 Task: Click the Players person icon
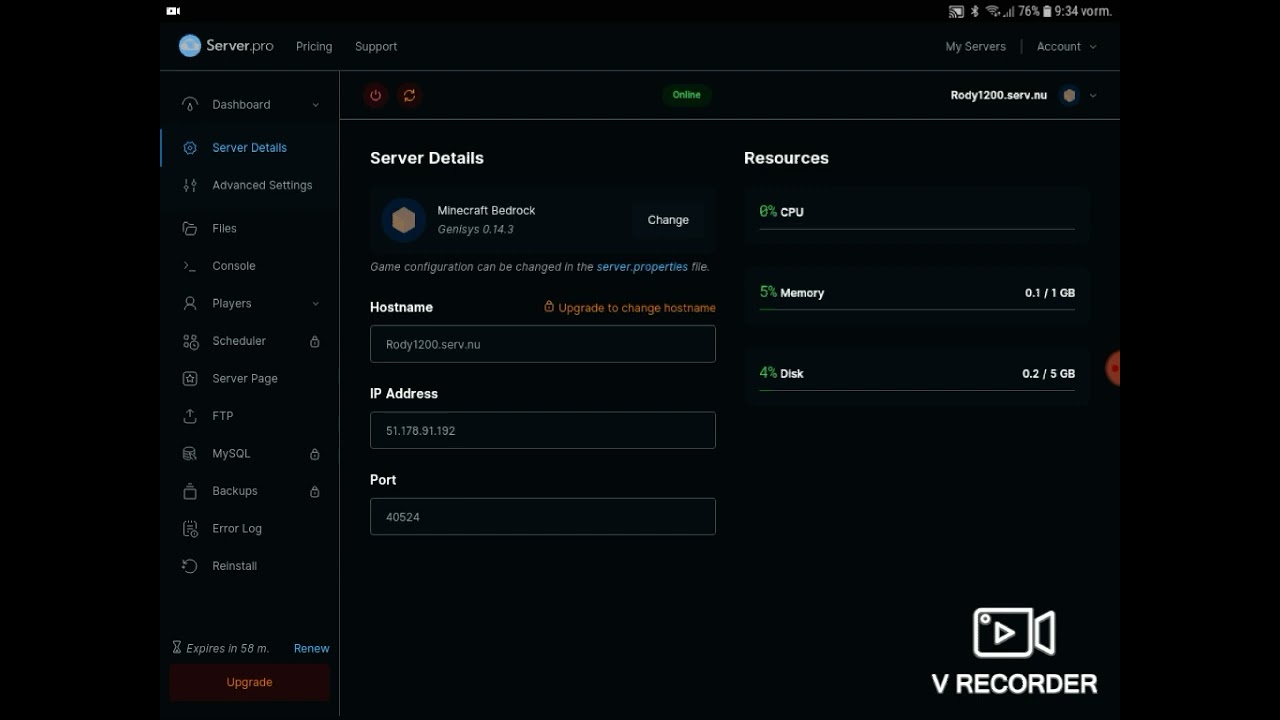[190, 304]
